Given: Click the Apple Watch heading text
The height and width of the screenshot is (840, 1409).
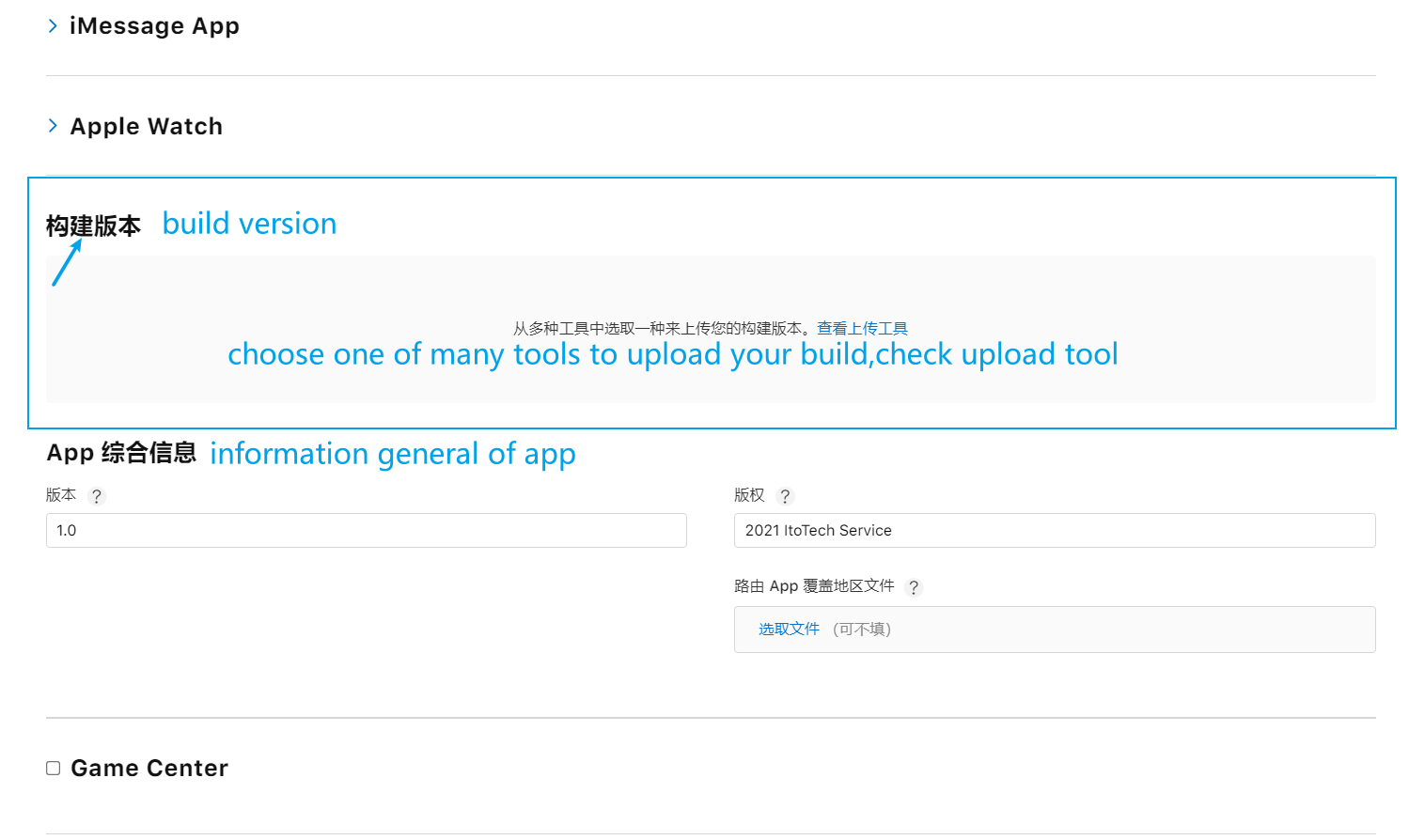Looking at the screenshot, I should click(x=147, y=127).
